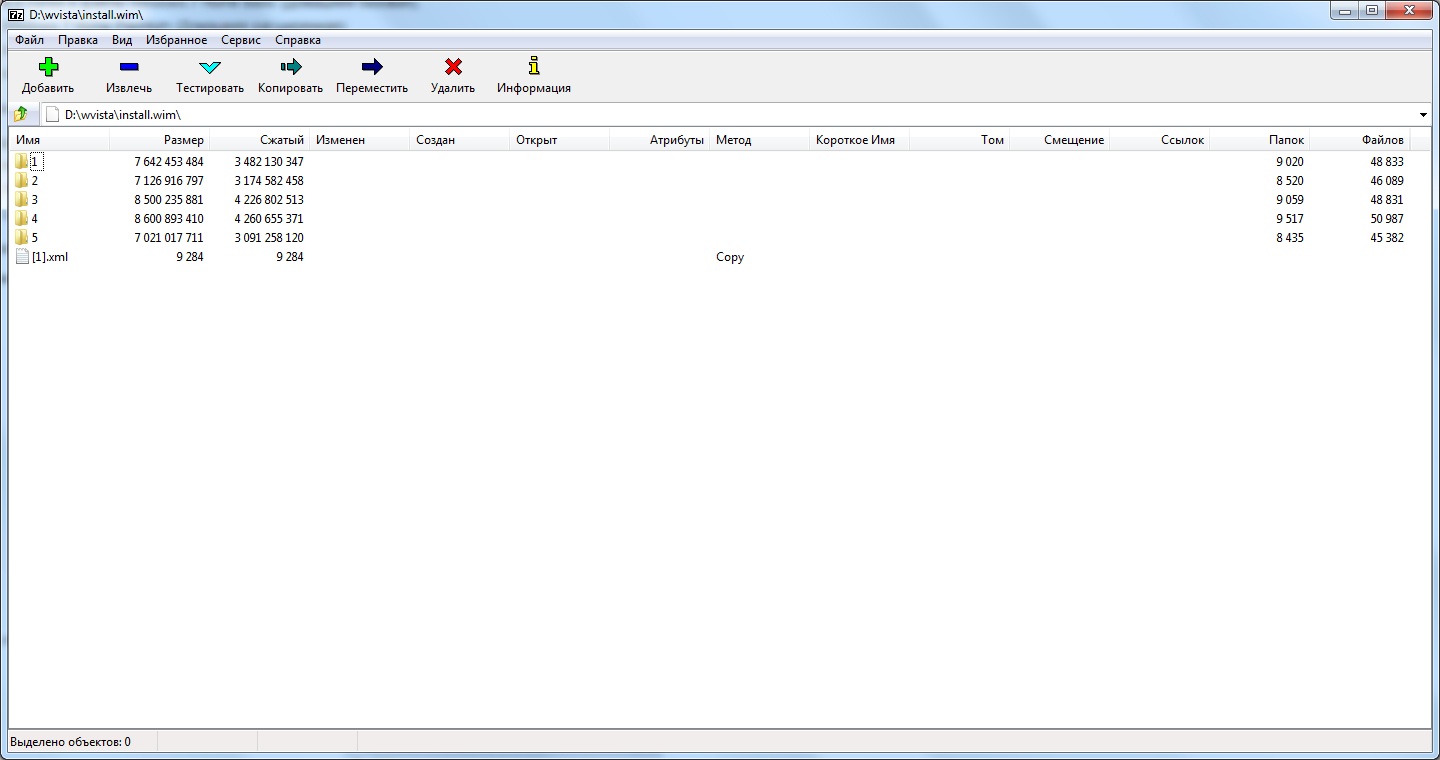This screenshot has width=1440, height=760.
Task: Open the Избранное menu
Action: point(176,40)
